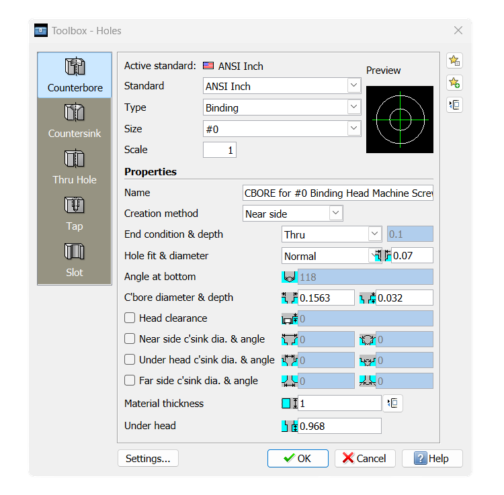Click the top favorites star icon

[454, 61]
